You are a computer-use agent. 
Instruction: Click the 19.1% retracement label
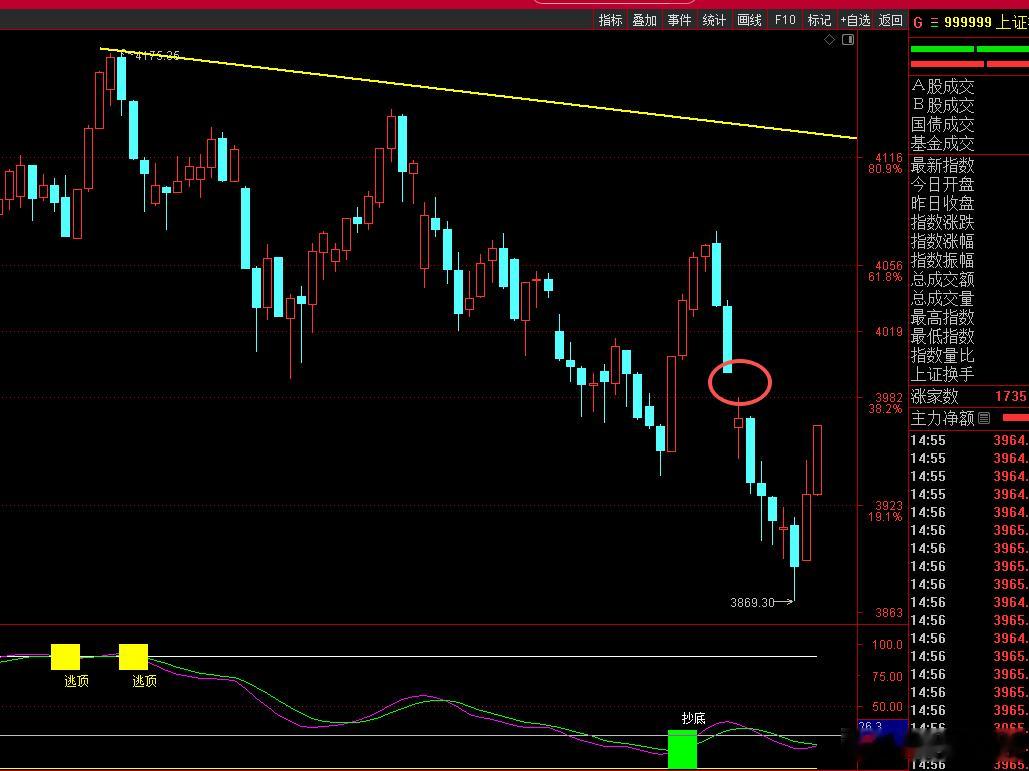coord(885,517)
